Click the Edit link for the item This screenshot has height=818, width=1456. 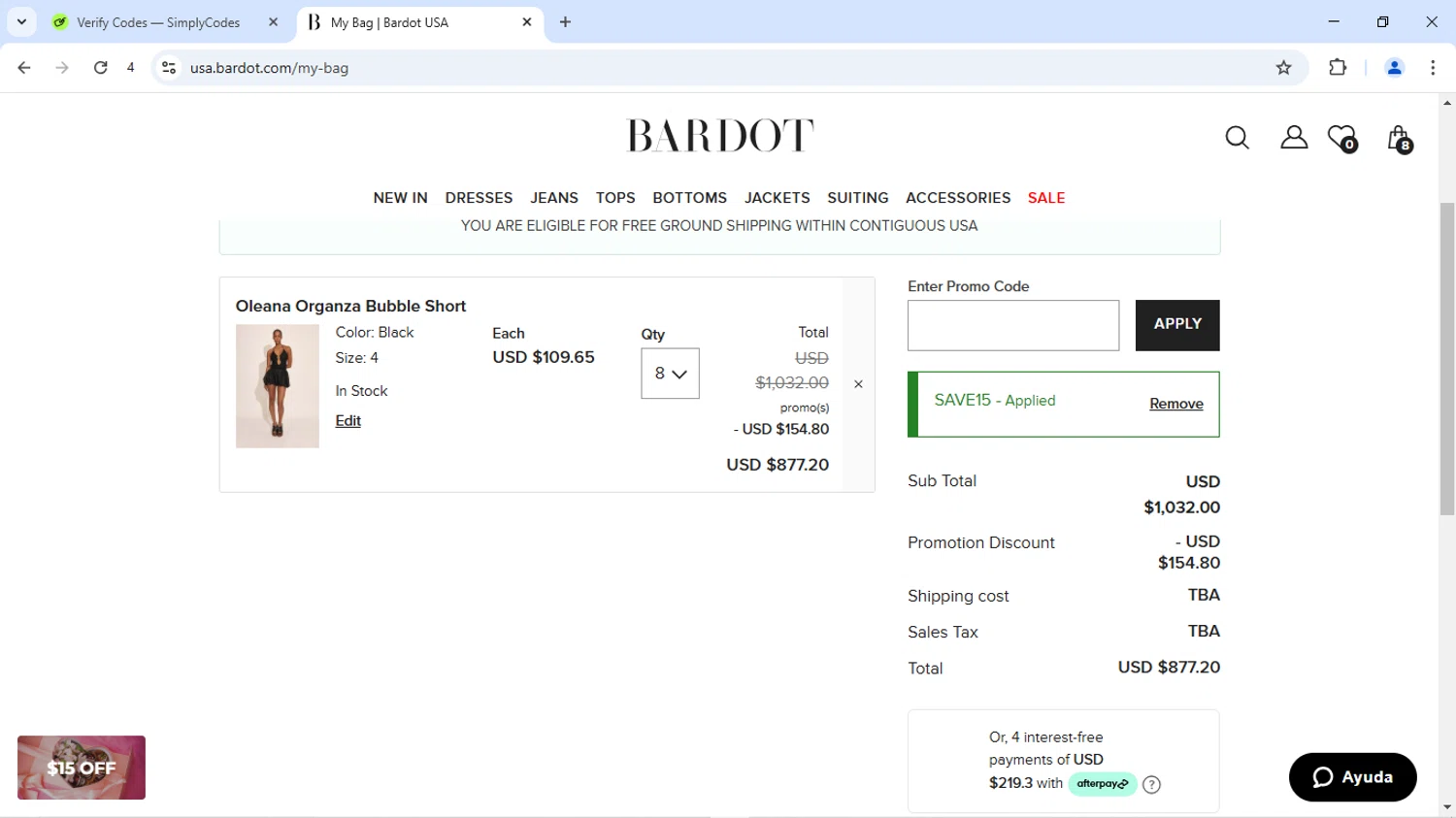(x=347, y=421)
